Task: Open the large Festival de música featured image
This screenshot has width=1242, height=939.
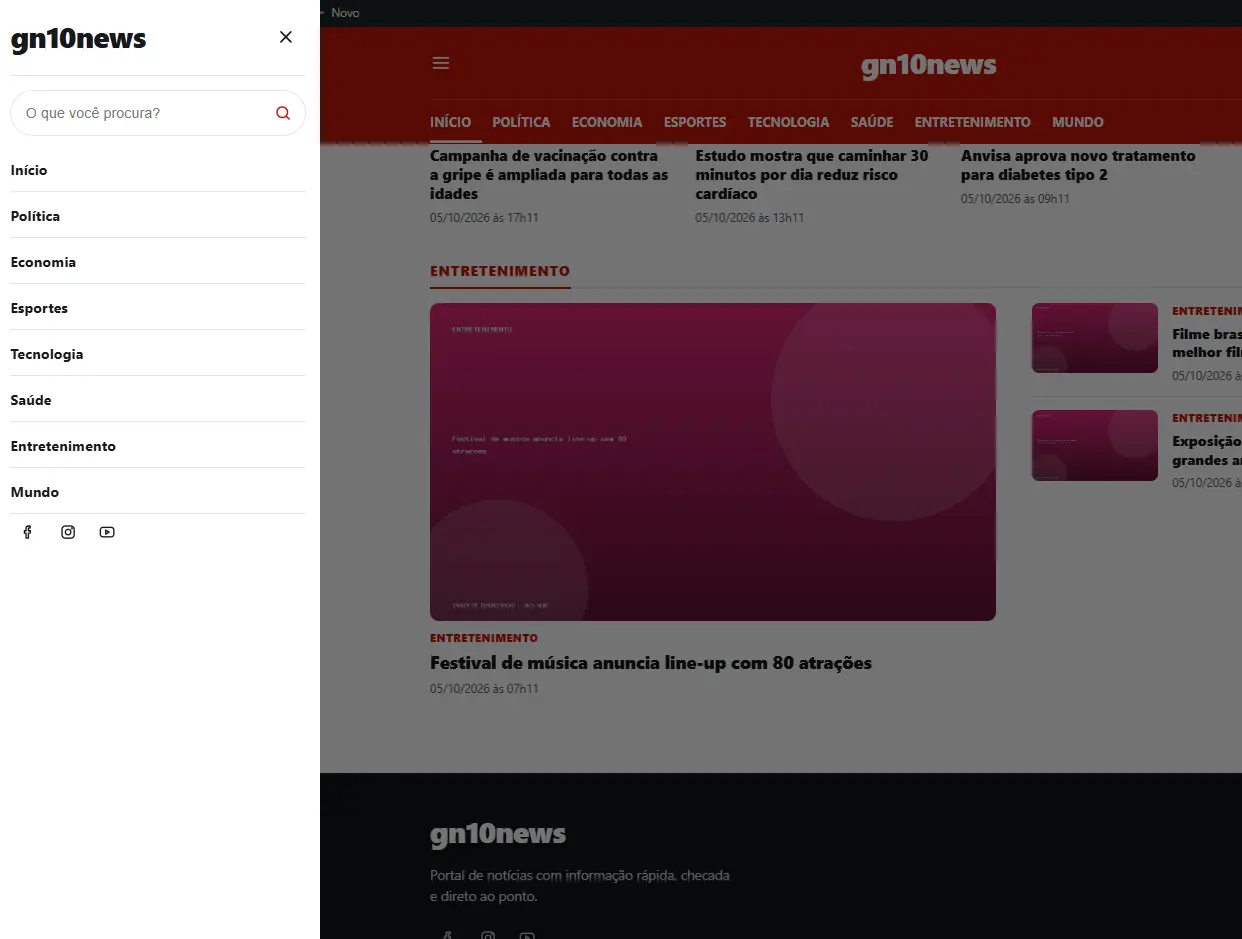Action: click(x=713, y=462)
